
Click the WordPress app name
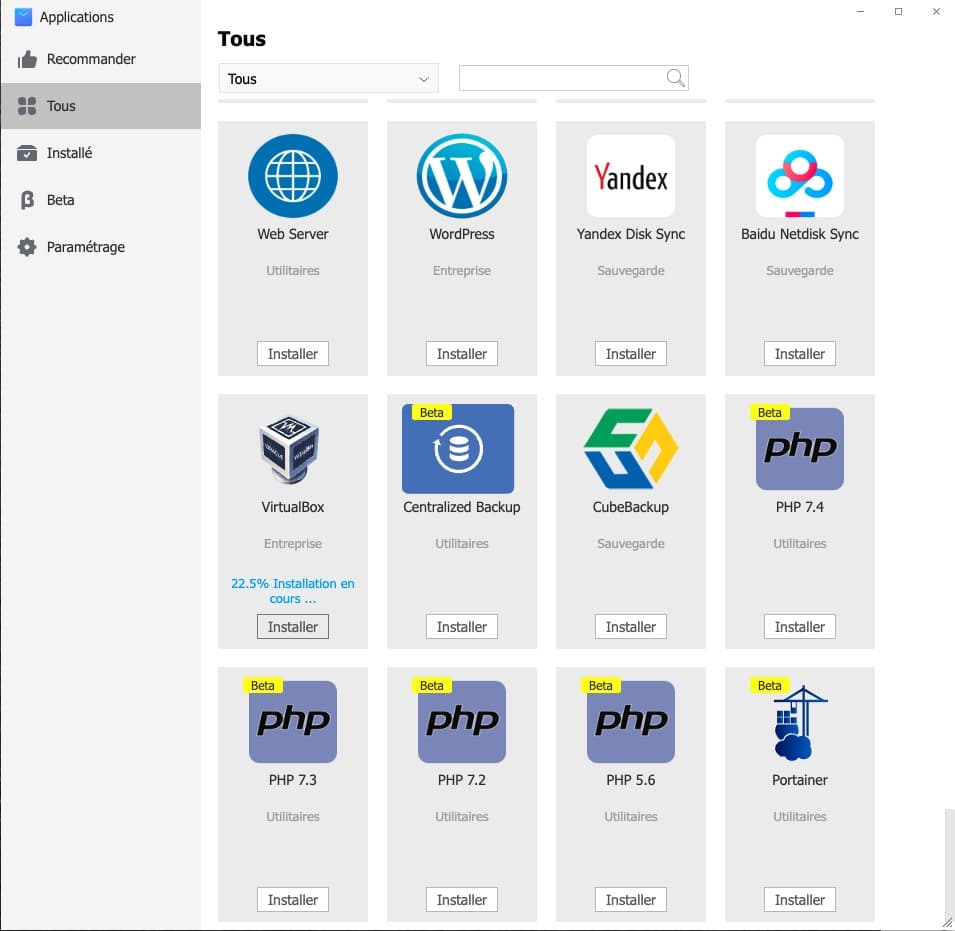462,234
